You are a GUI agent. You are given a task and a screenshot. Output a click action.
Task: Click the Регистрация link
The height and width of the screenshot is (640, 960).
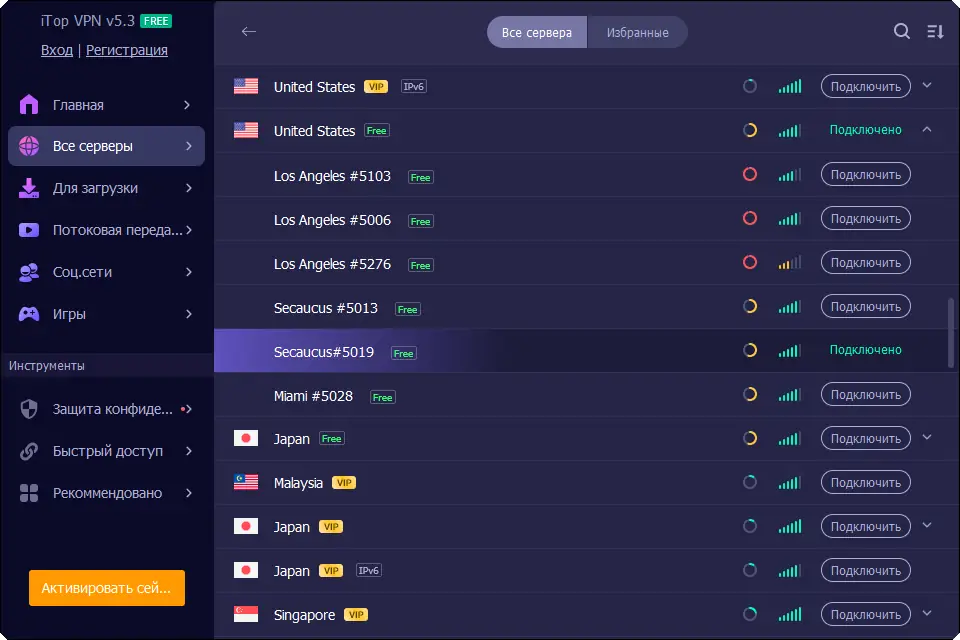click(x=127, y=50)
